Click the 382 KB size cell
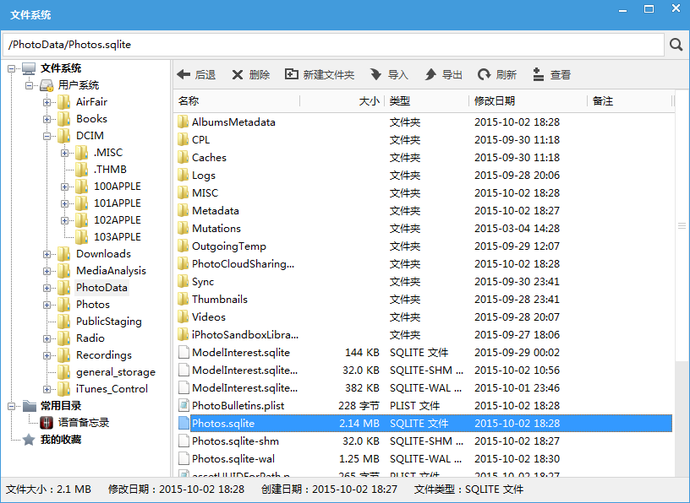The width and height of the screenshot is (690, 503). (362, 388)
